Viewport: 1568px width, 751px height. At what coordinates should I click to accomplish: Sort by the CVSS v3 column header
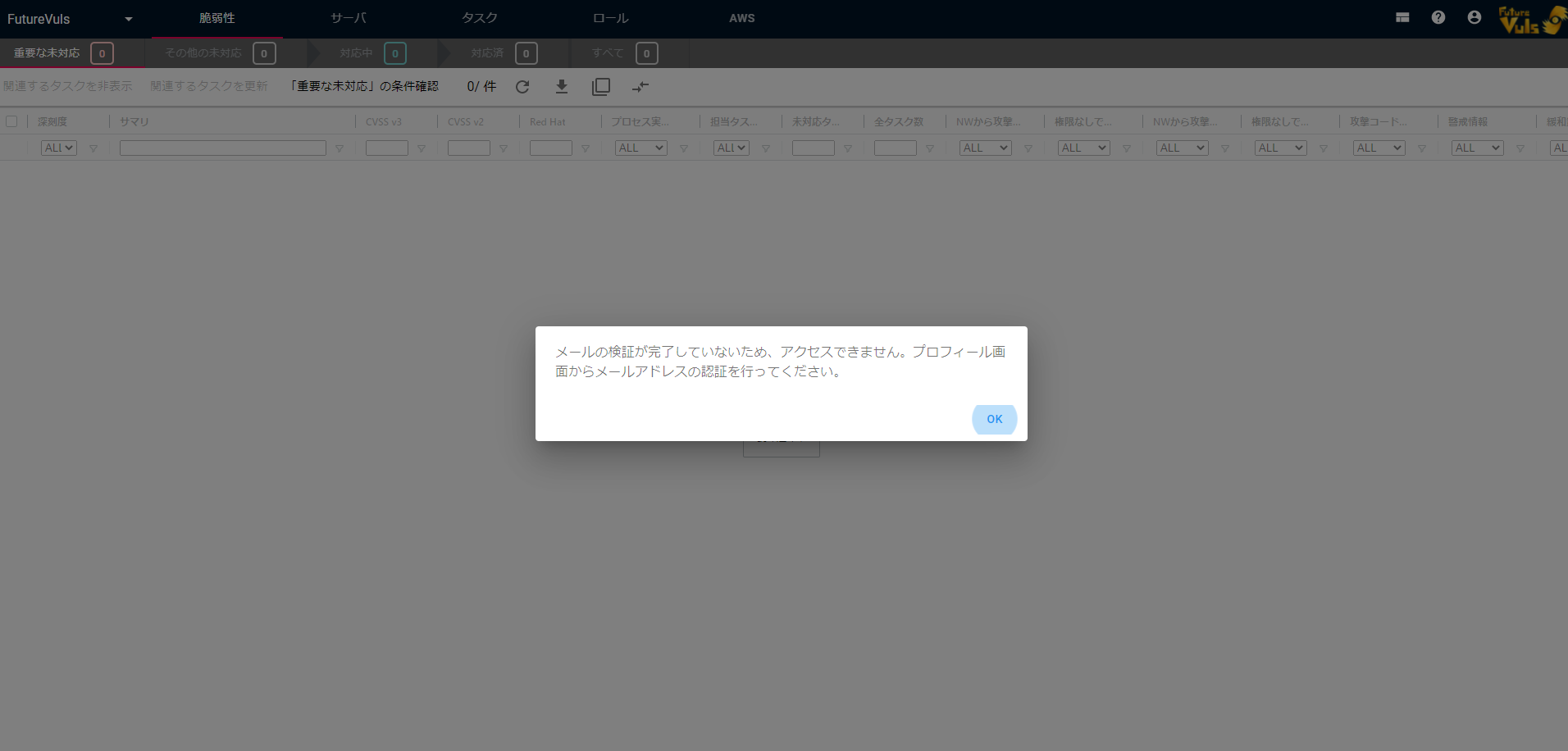point(384,121)
